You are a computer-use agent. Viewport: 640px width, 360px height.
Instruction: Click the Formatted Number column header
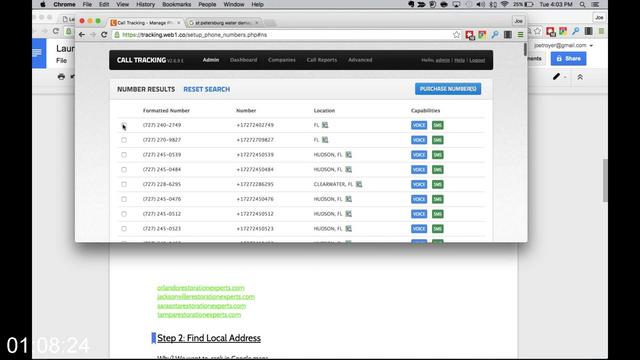pos(166,111)
